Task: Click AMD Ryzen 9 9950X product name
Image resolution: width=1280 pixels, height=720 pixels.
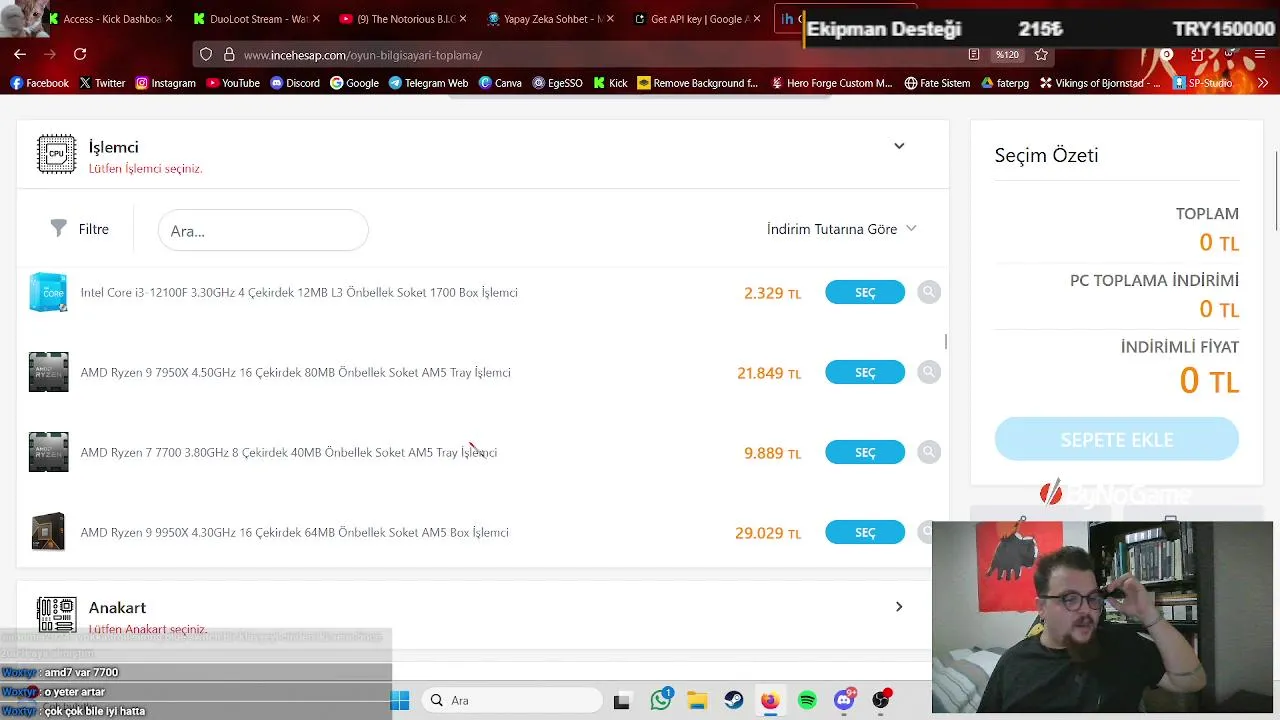Action: [x=295, y=532]
